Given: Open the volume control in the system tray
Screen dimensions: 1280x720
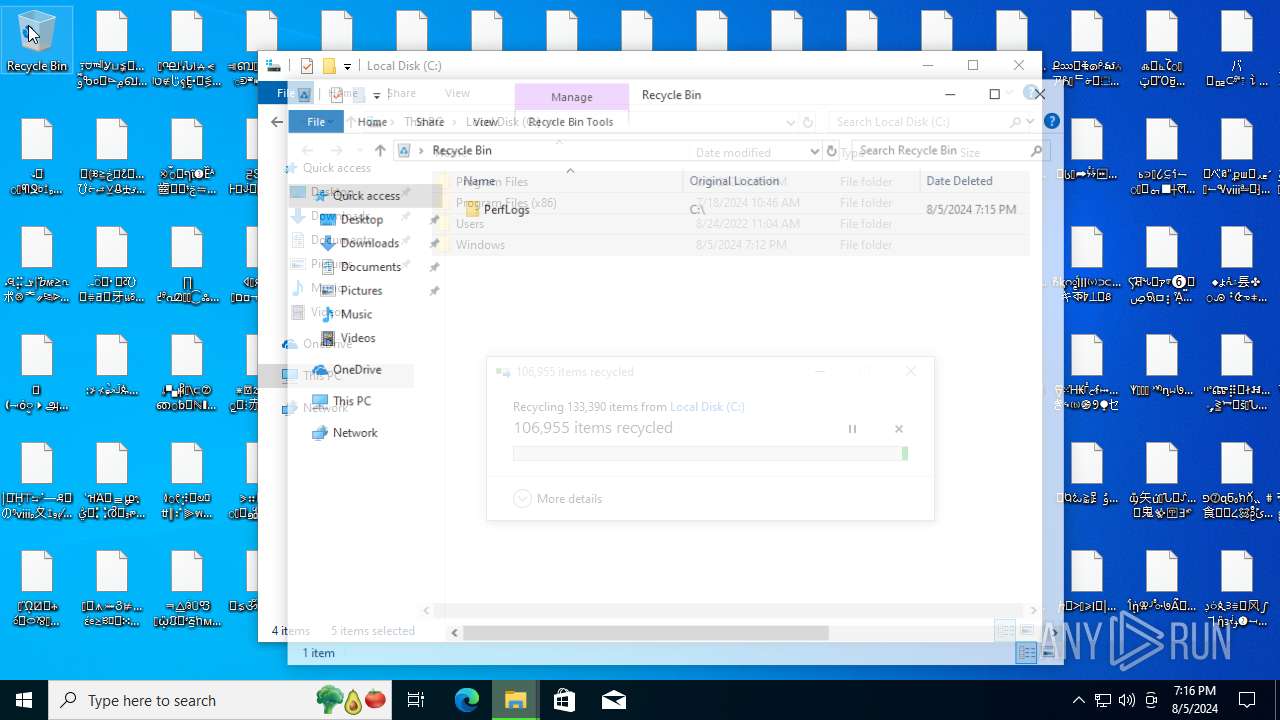Looking at the screenshot, I should click(x=1127, y=700).
